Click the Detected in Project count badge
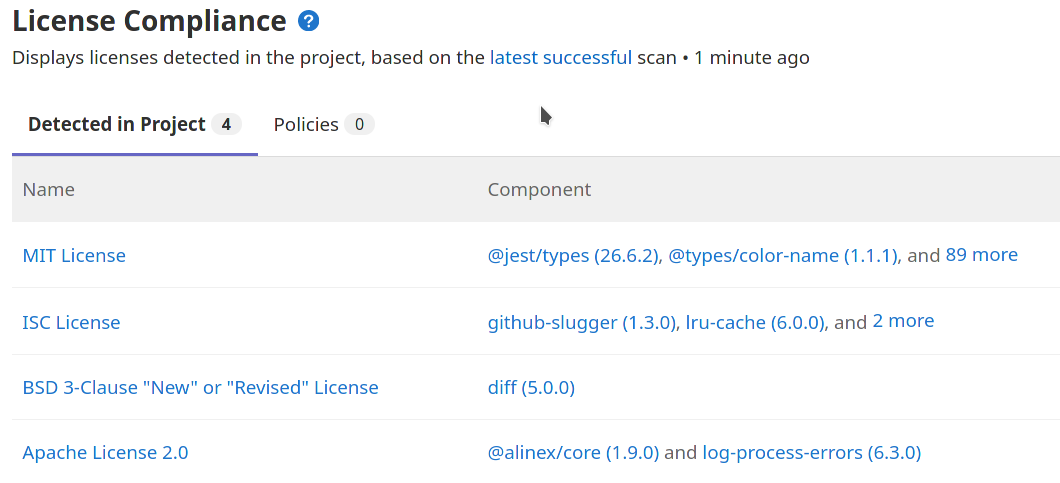This screenshot has height=483, width=1060. click(226, 125)
